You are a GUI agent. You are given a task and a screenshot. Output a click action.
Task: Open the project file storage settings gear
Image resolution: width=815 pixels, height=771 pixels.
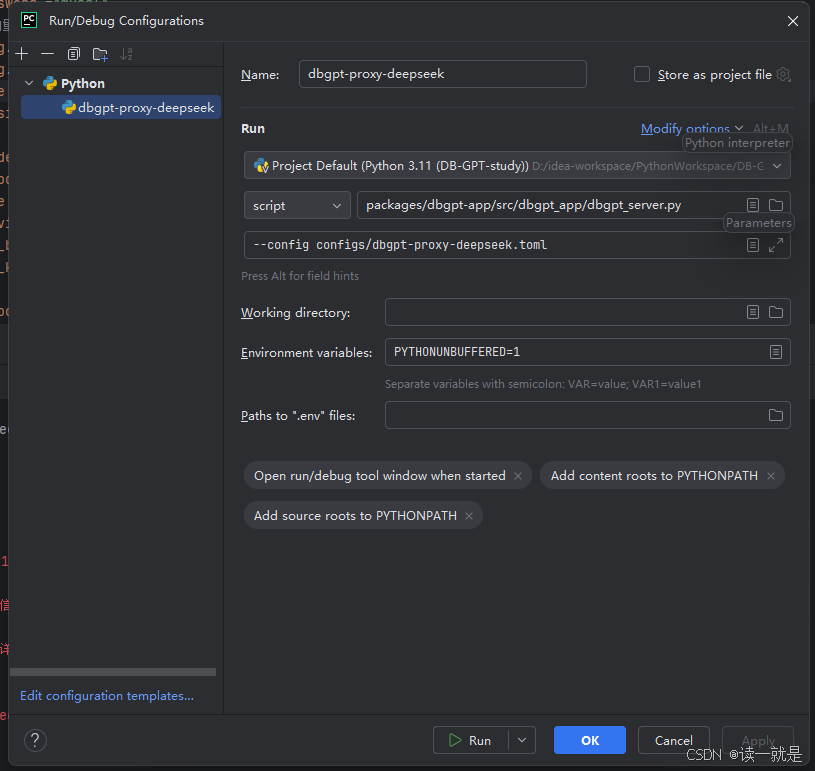[783, 74]
